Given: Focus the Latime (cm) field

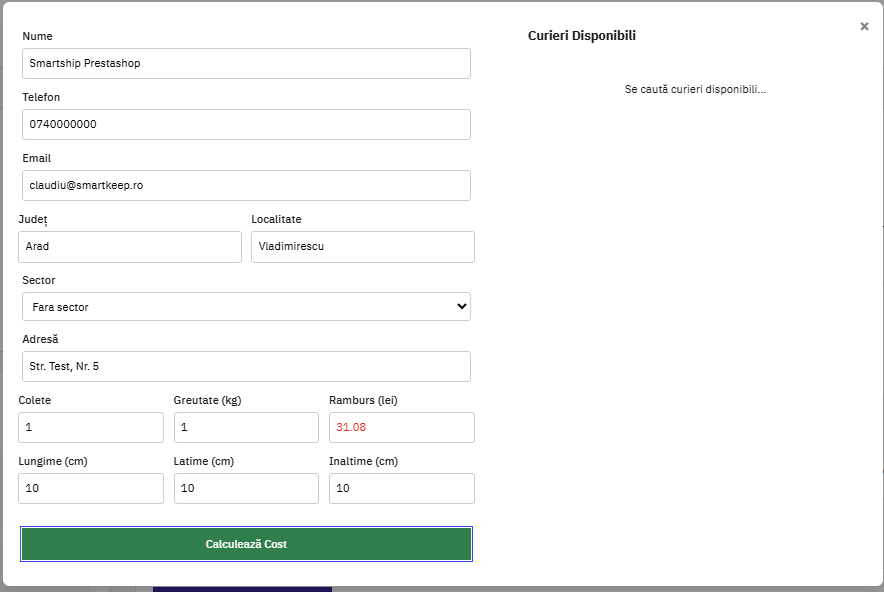Looking at the screenshot, I should (246, 488).
